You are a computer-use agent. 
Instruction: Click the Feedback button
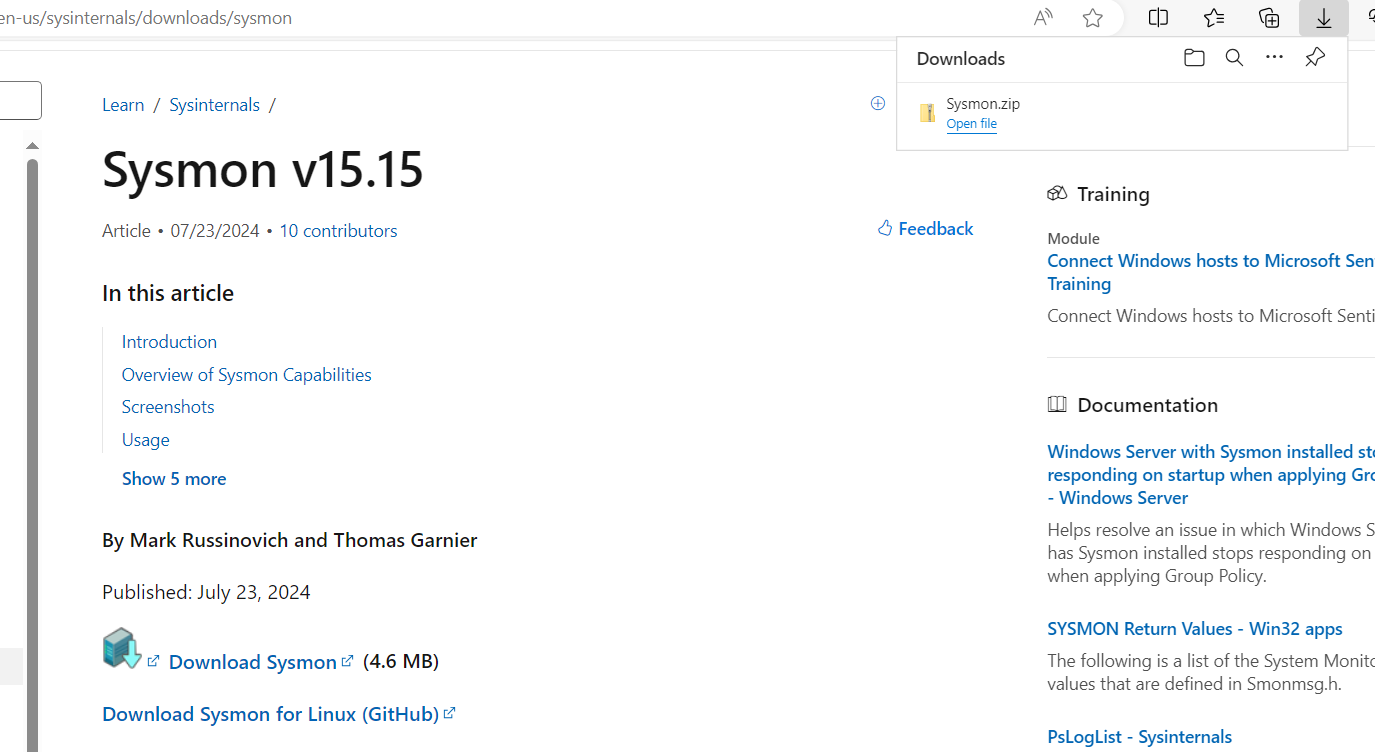coord(925,228)
